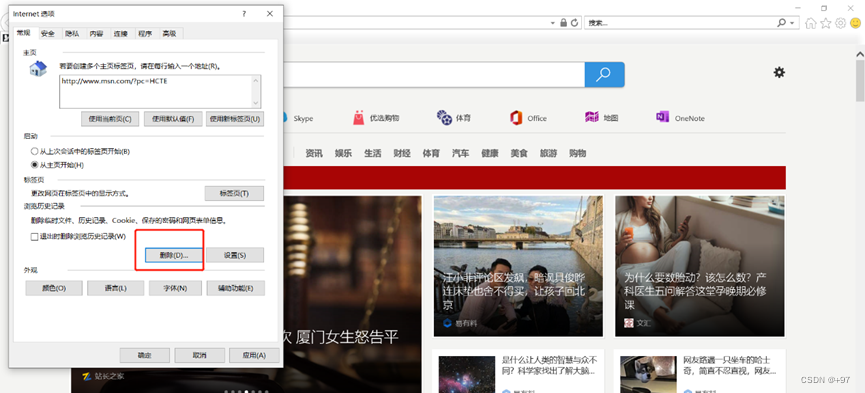Open 字体(N) appearance button

(175, 288)
